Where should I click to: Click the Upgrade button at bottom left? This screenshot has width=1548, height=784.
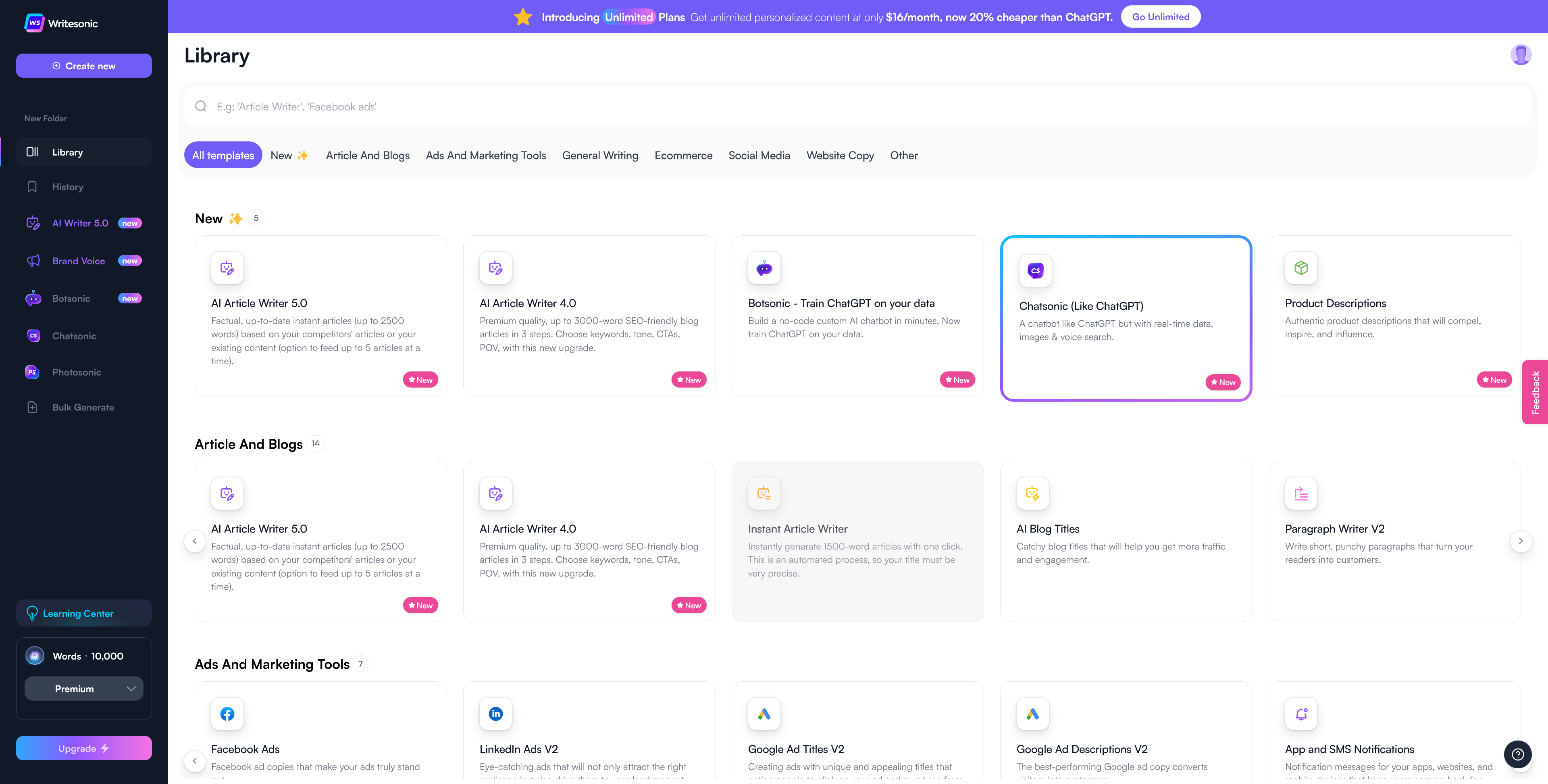pos(84,747)
